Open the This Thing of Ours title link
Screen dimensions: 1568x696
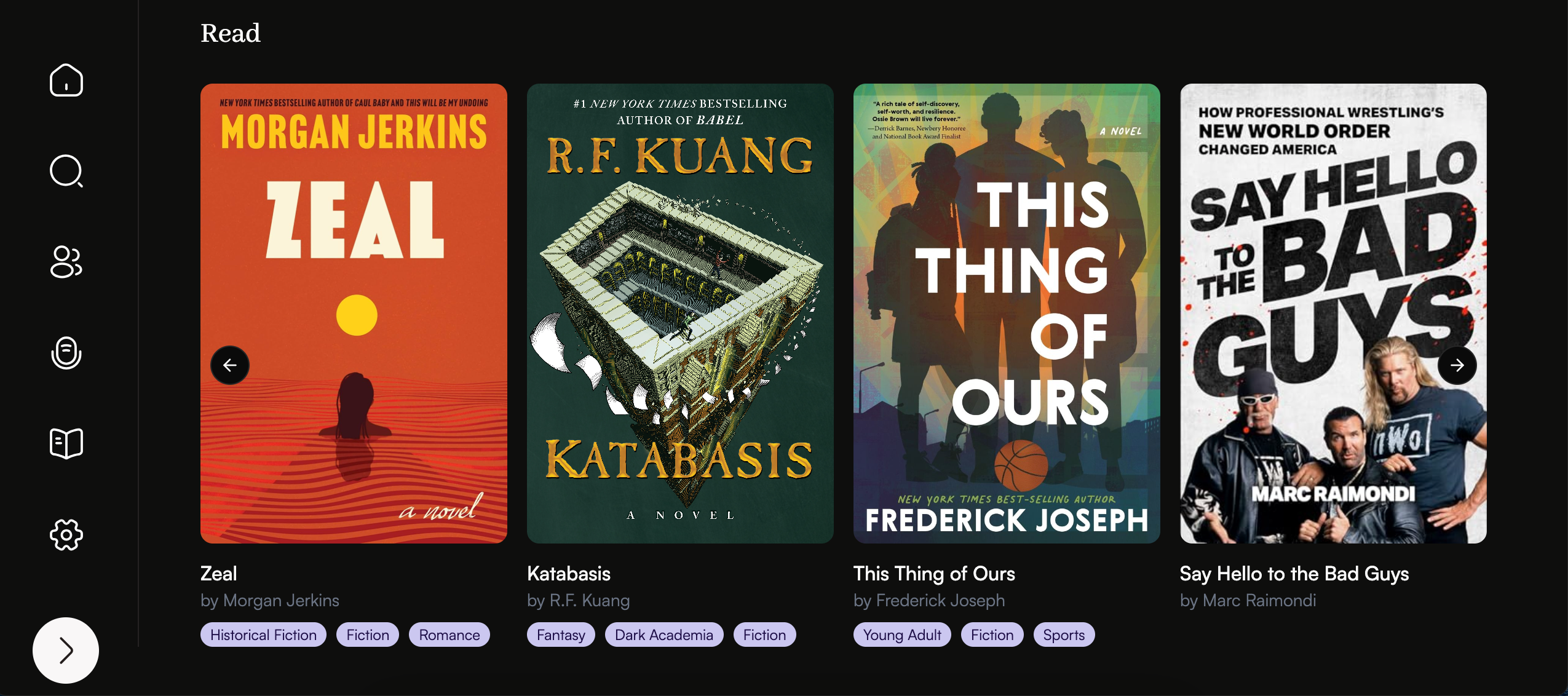(934, 574)
